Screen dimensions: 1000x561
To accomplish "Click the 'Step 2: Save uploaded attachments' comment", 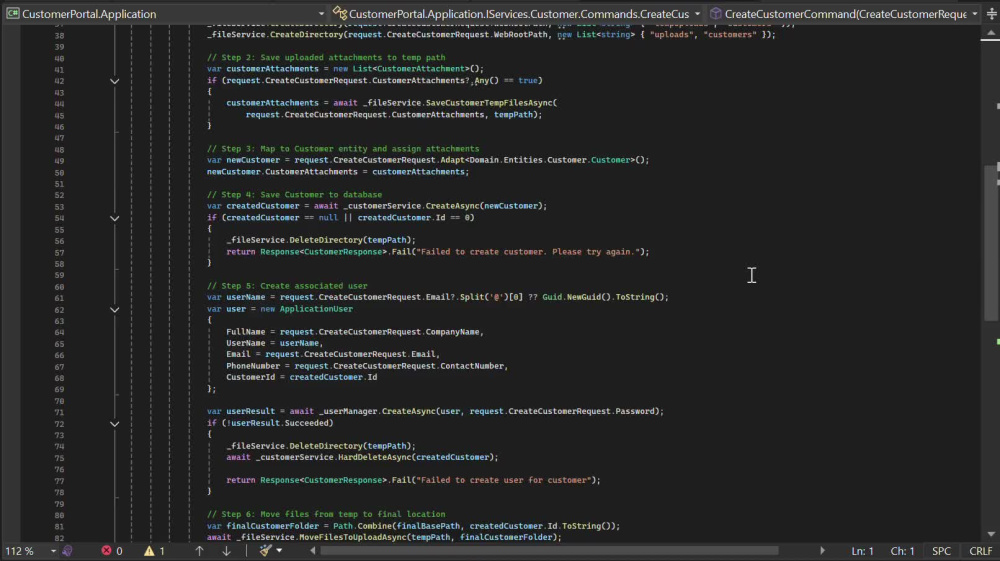I will coord(326,57).
